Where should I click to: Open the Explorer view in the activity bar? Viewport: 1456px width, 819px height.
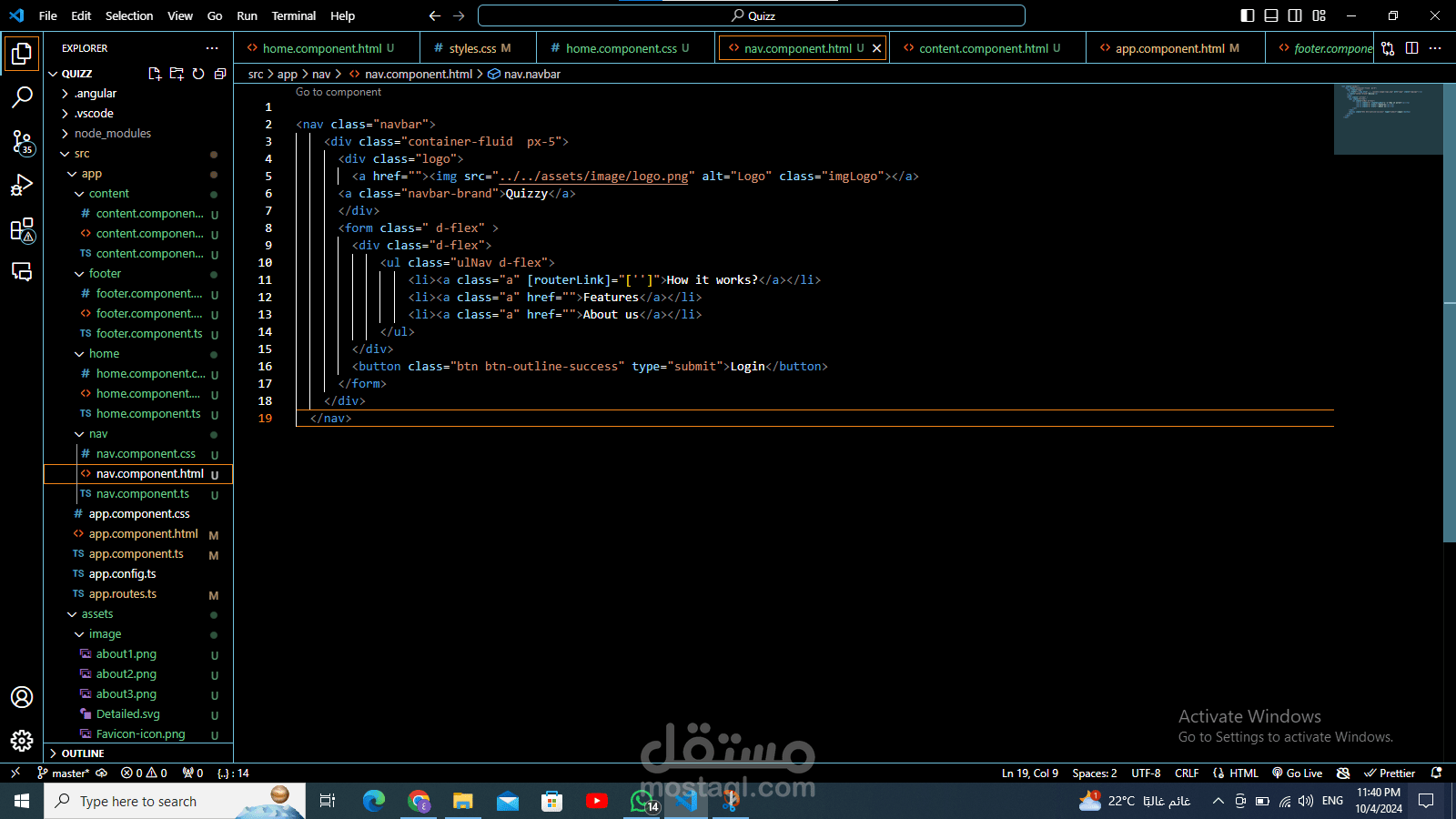pyautogui.click(x=22, y=54)
